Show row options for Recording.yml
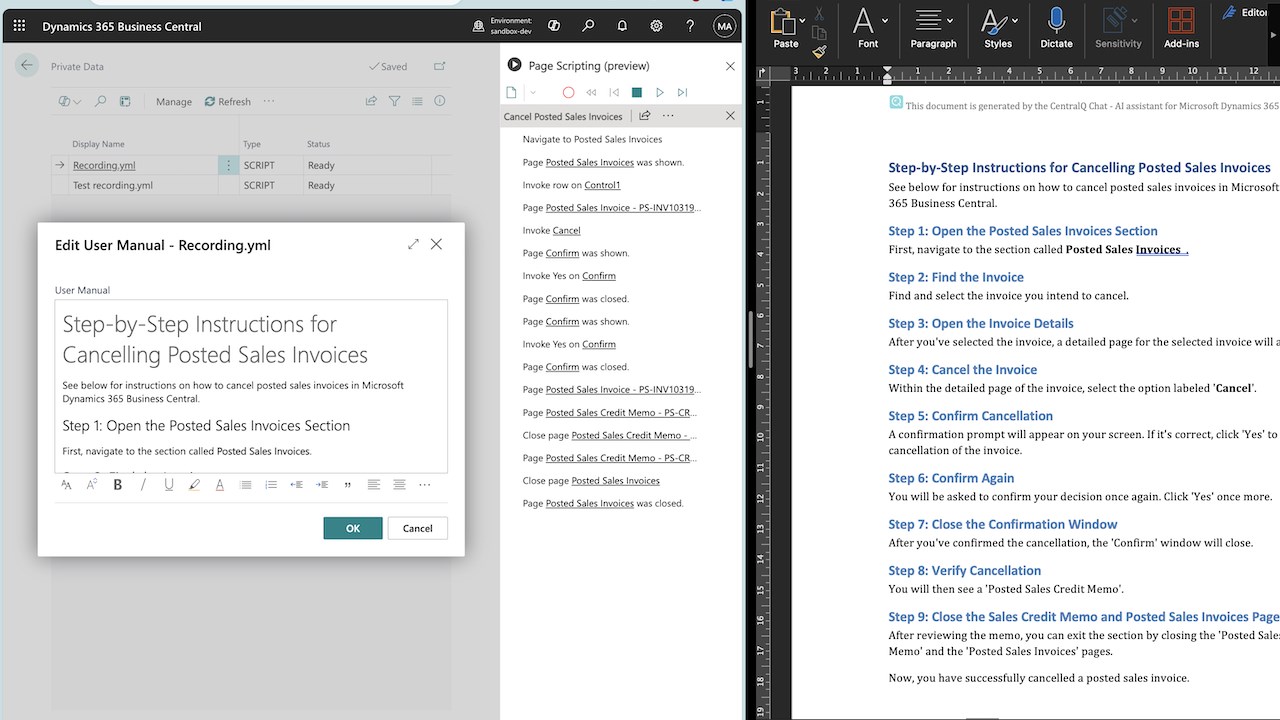Viewport: 1280px width, 720px height. (229, 165)
